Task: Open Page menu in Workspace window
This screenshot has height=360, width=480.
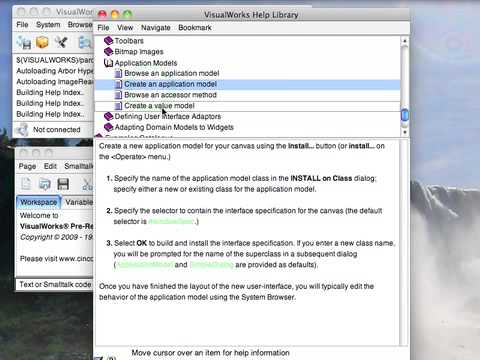Action: (x=27, y=166)
